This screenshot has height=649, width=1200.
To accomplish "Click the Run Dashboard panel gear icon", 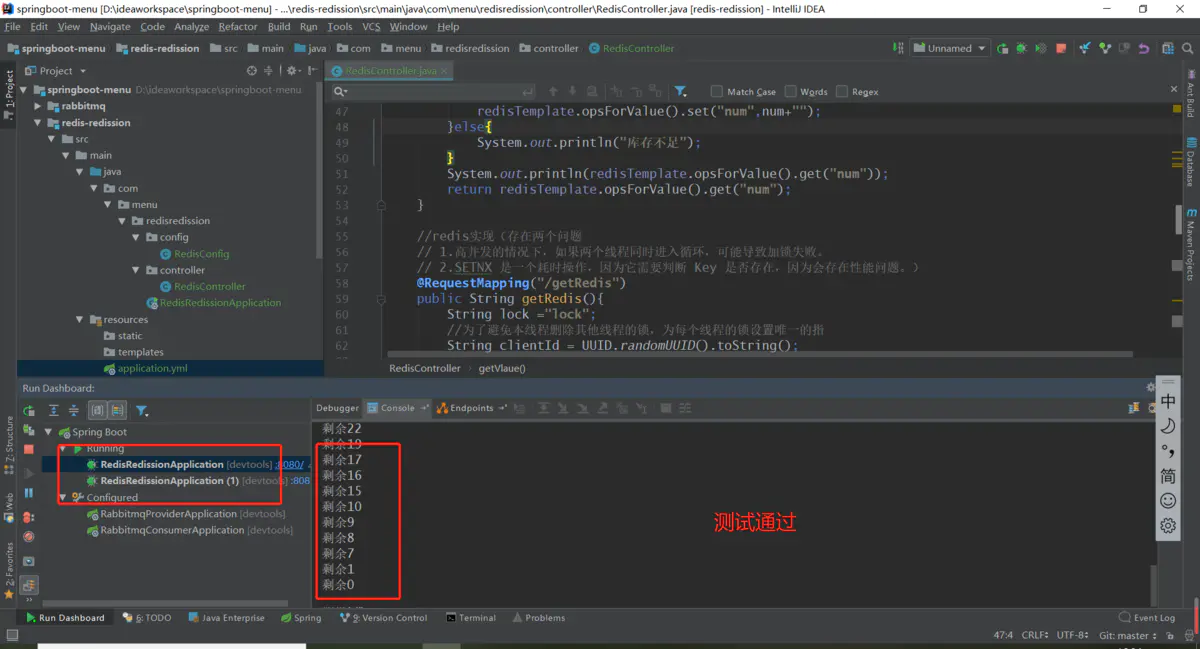I will 1150,388.
